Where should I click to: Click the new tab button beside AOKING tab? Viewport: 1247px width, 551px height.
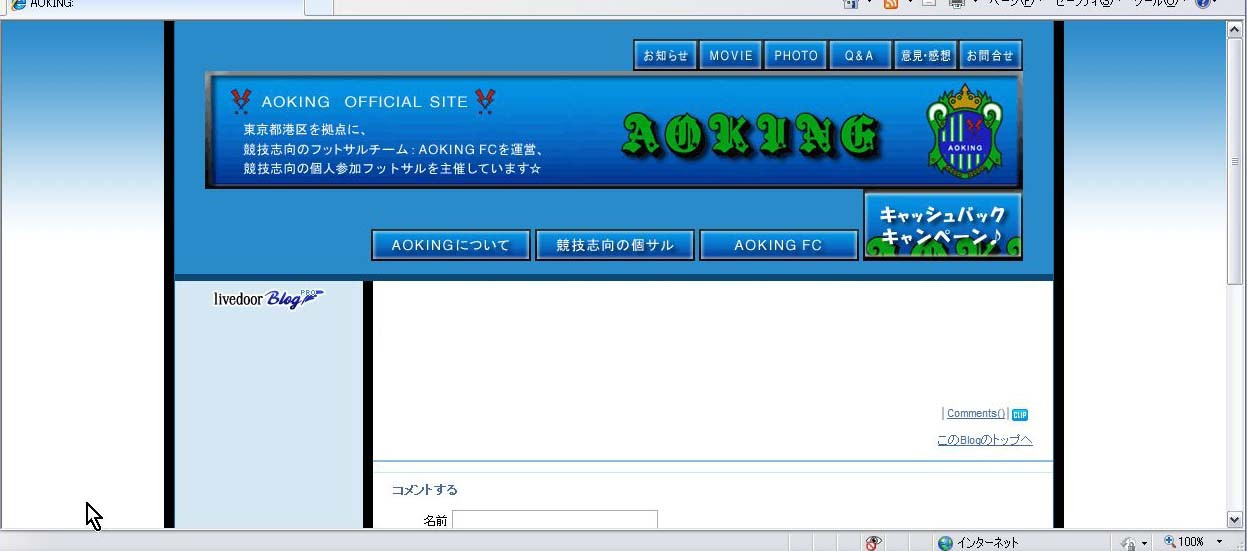(x=318, y=5)
